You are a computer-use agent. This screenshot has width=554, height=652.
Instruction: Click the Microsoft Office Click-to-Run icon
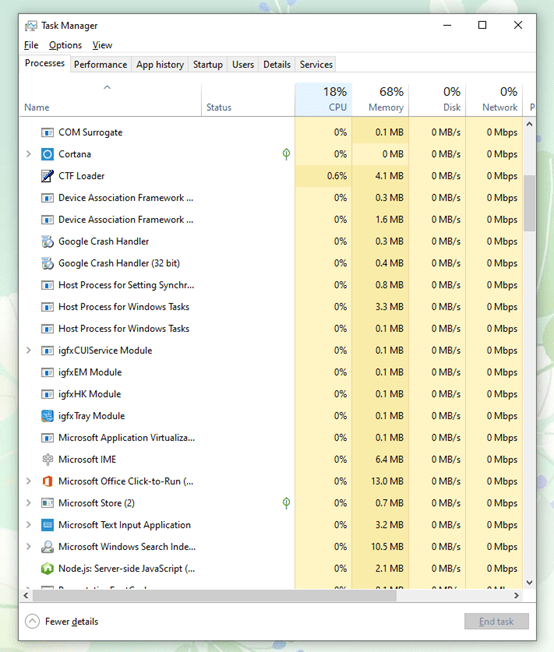coord(47,482)
